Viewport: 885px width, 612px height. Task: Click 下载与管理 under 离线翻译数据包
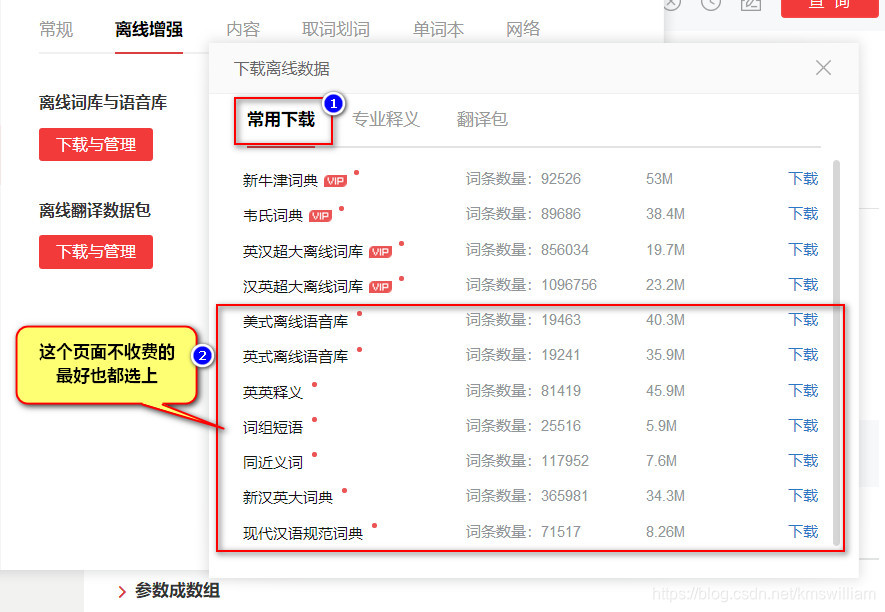96,252
